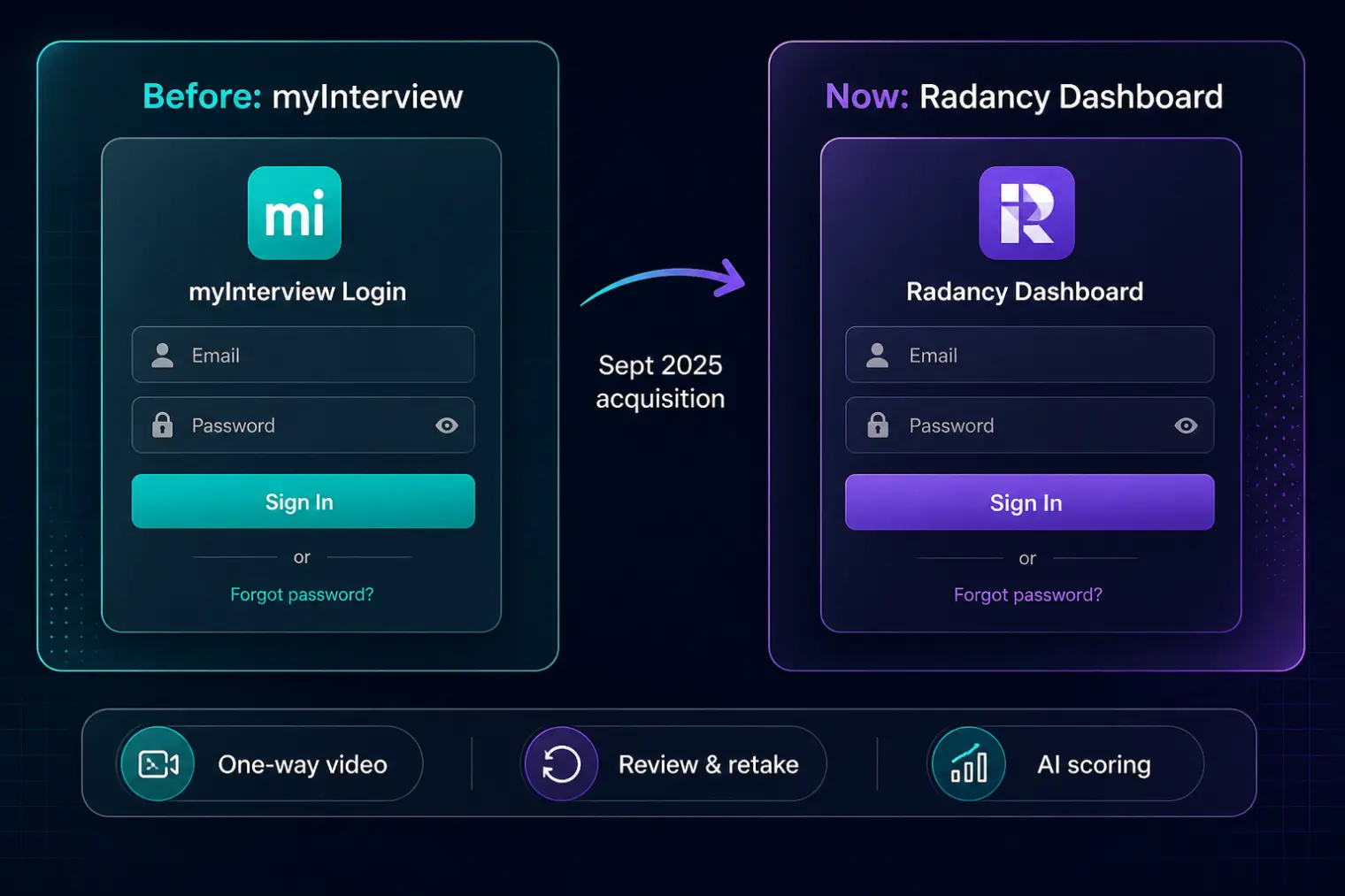Image resolution: width=1345 pixels, height=896 pixels.
Task: Click the 'Before: myInterview' heading
Action: (x=303, y=96)
